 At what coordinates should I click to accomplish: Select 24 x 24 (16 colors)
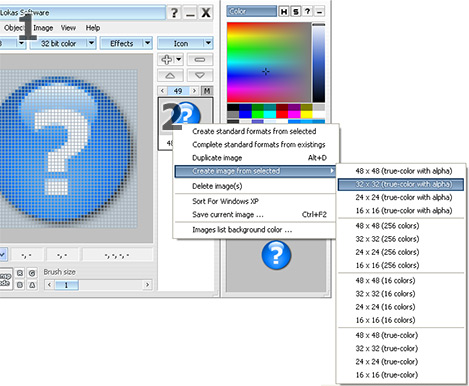(401, 307)
